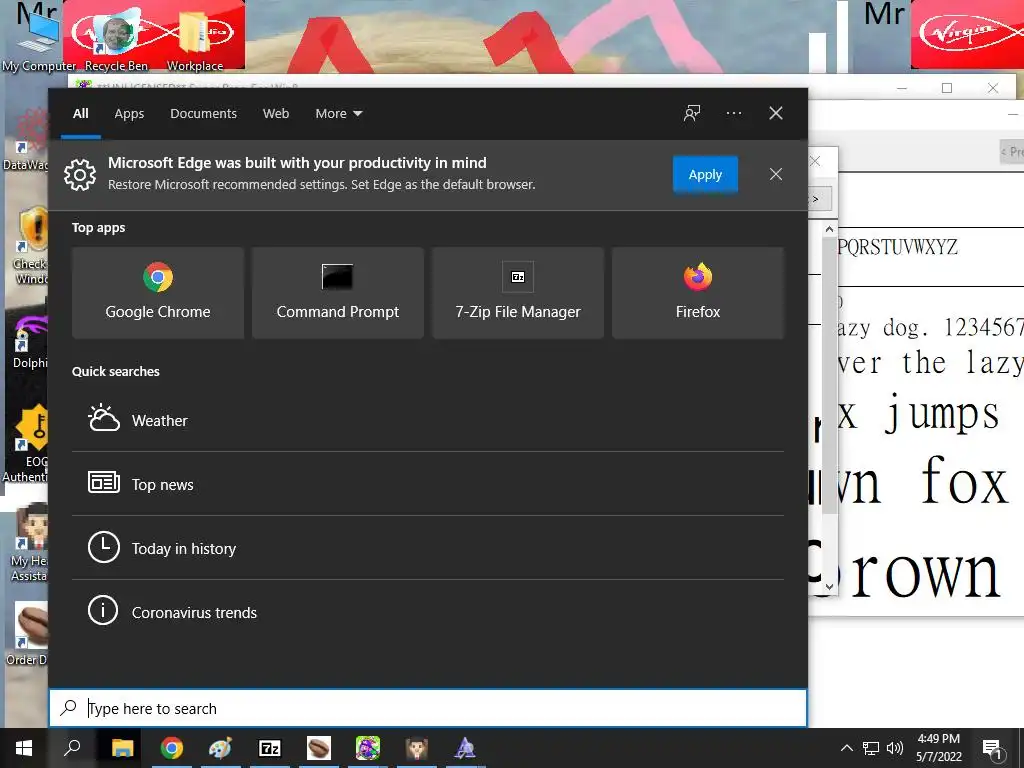Switch to the All search tab

(81, 113)
